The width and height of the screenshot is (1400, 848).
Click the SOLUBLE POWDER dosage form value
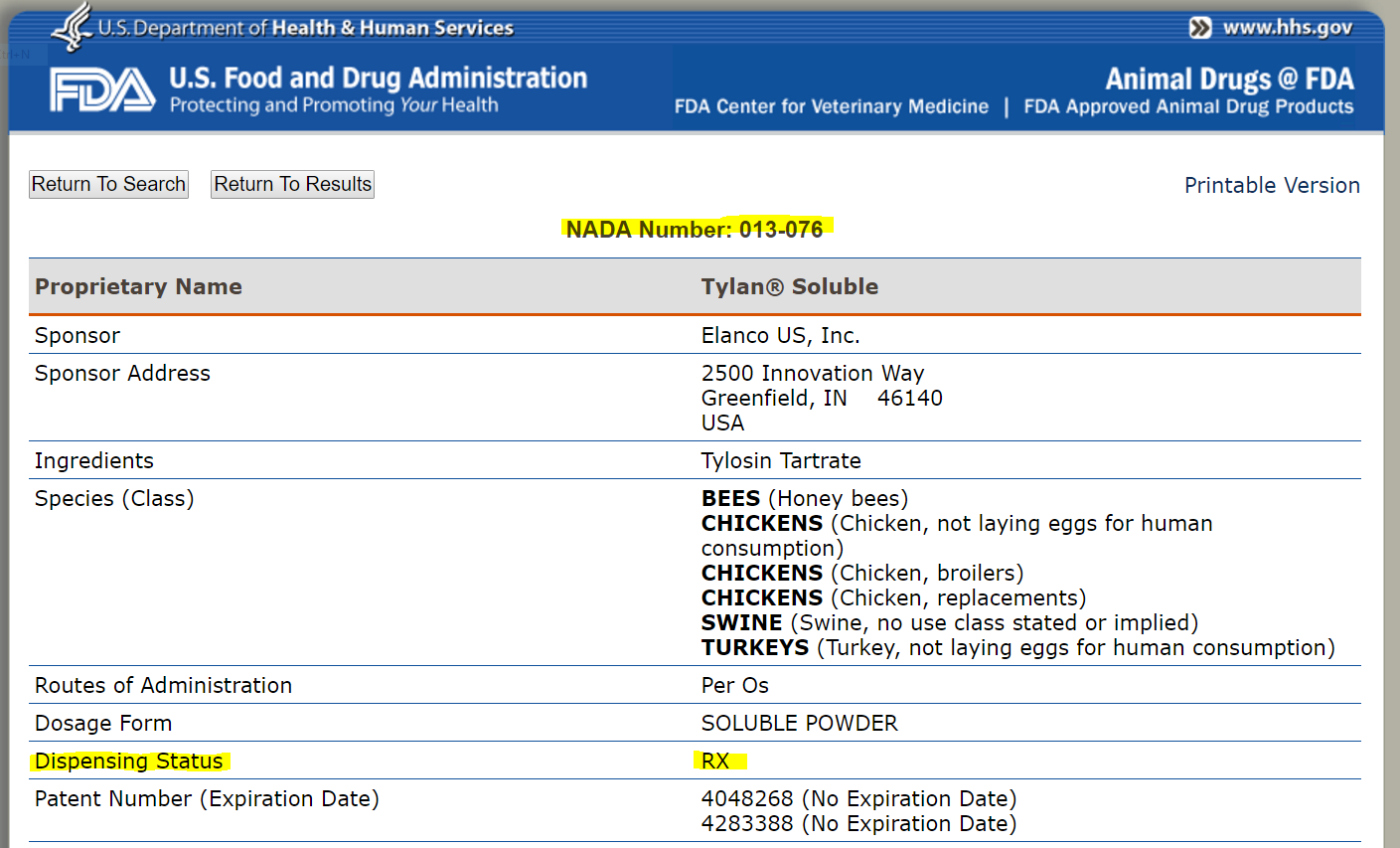pyautogui.click(x=799, y=723)
